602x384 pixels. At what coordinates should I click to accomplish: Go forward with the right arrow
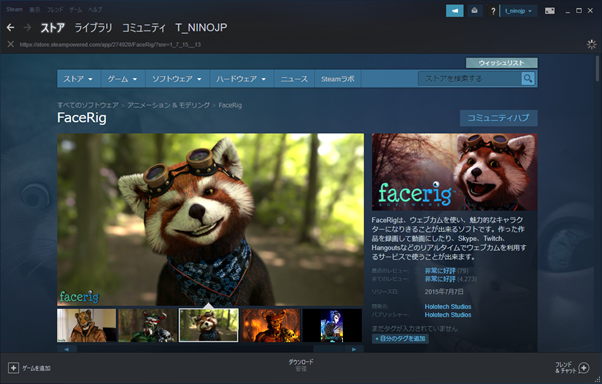pyautogui.click(x=27, y=27)
